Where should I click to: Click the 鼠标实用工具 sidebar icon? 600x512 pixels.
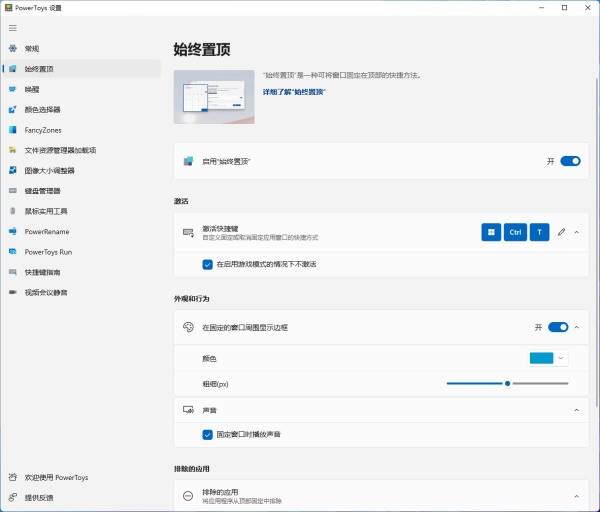click(x=13, y=211)
